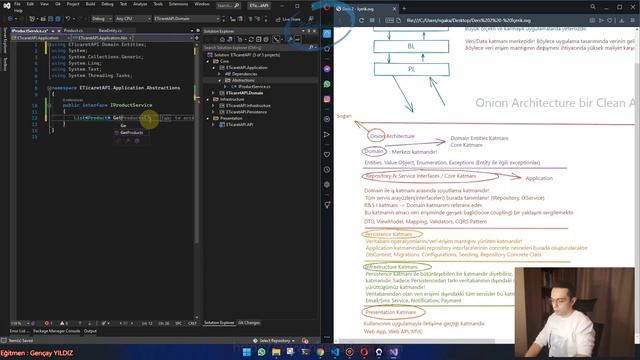Pin the IProductService.cs tab
Image resolution: width=640 pixels, height=360 pixels.
coord(53,31)
